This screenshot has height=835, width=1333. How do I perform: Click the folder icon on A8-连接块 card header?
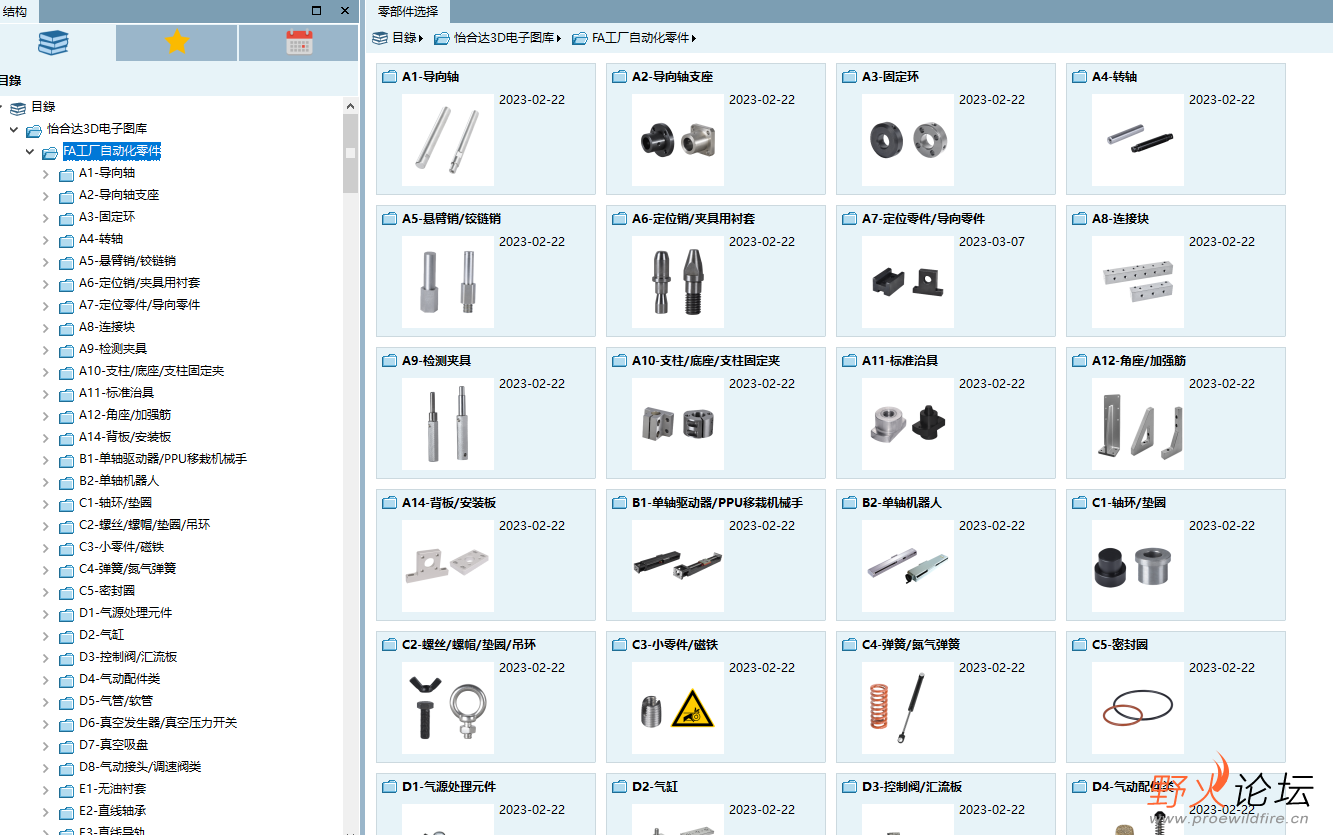coord(1080,219)
